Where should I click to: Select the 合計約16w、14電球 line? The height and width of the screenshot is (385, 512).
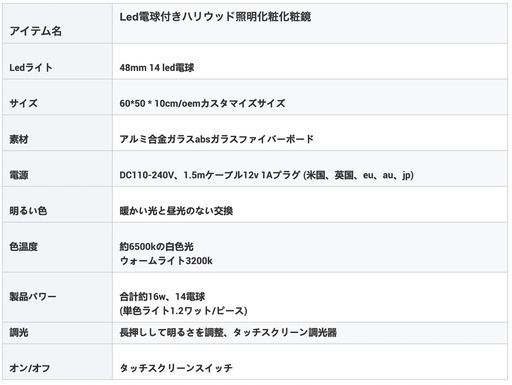[162, 296]
